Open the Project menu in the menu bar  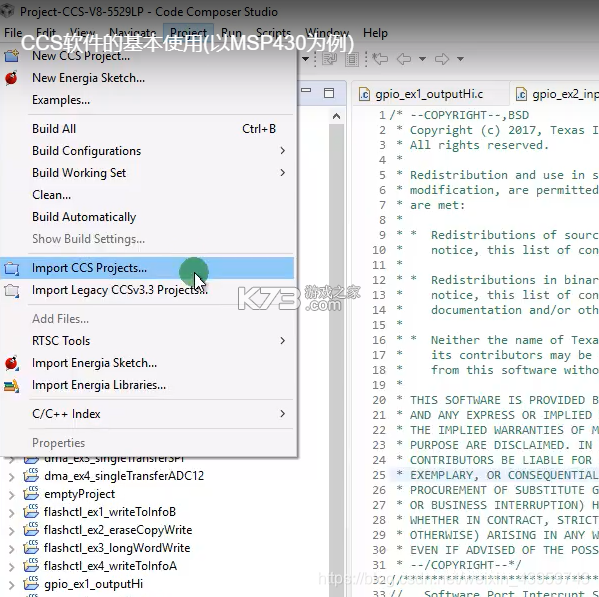[188, 33]
